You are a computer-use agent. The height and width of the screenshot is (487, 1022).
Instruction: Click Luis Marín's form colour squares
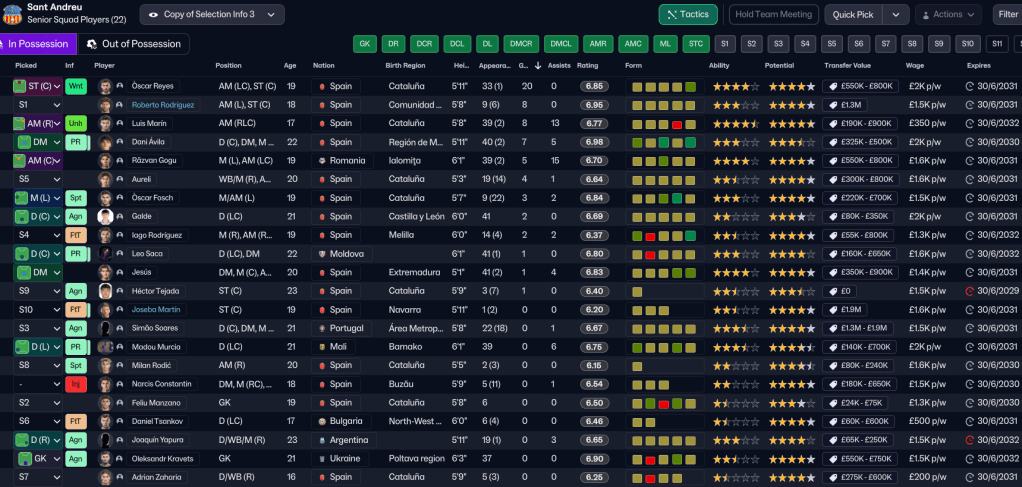point(663,124)
